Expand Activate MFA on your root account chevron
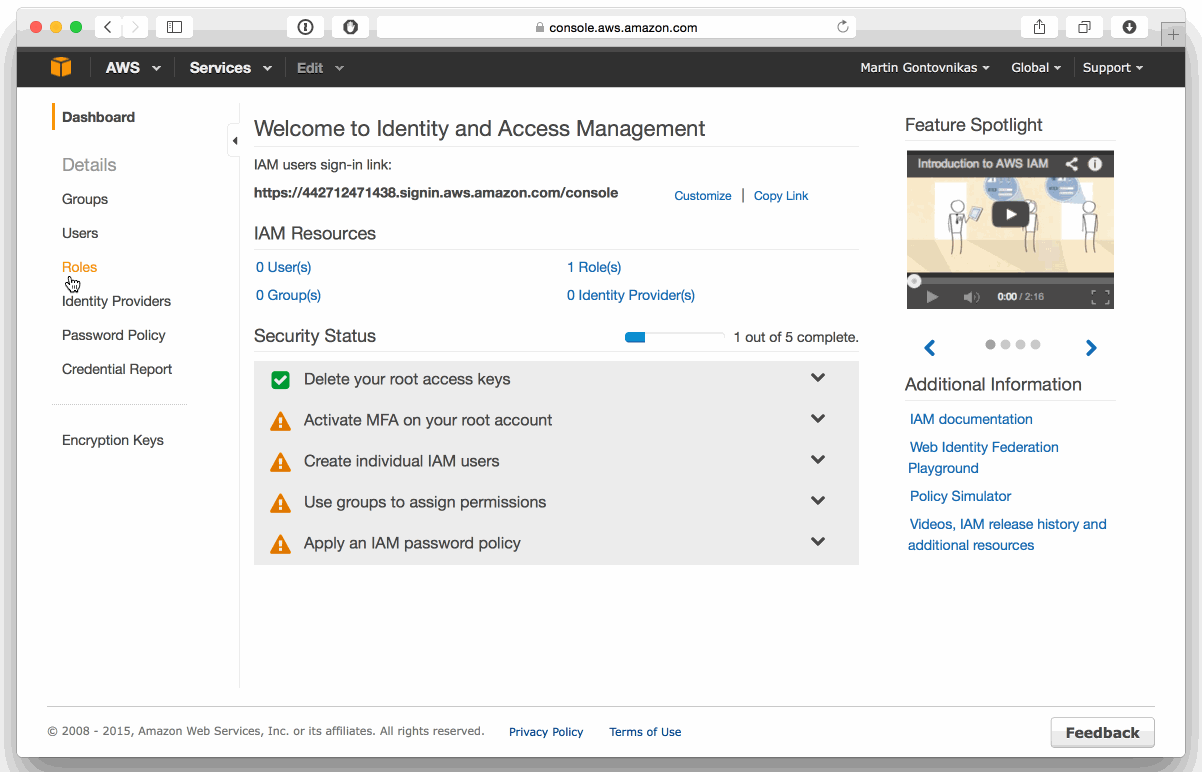The width and height of the screenshot is (1202, 772). pos(818,419)
